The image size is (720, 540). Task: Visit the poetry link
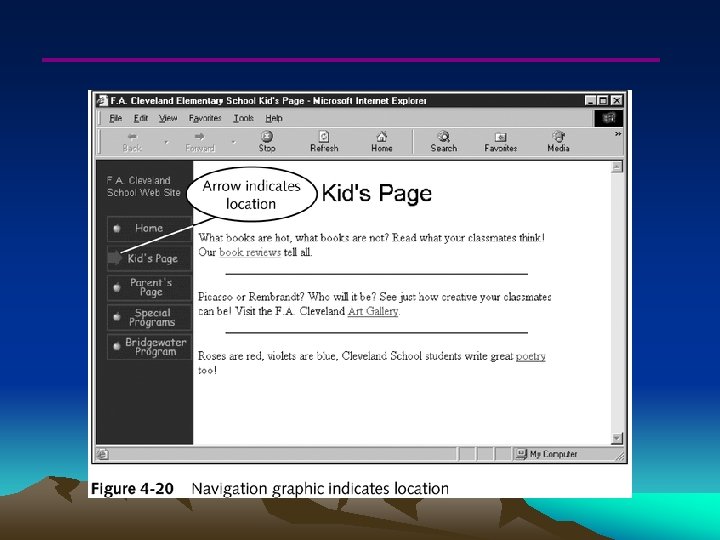click(x=530, y=356)
